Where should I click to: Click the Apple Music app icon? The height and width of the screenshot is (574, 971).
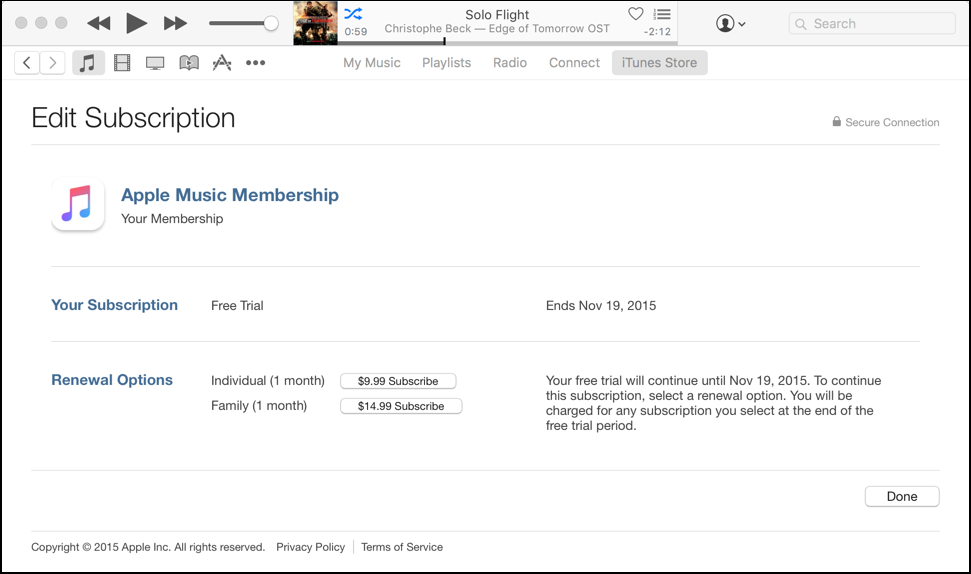click(x=78, y=204)
